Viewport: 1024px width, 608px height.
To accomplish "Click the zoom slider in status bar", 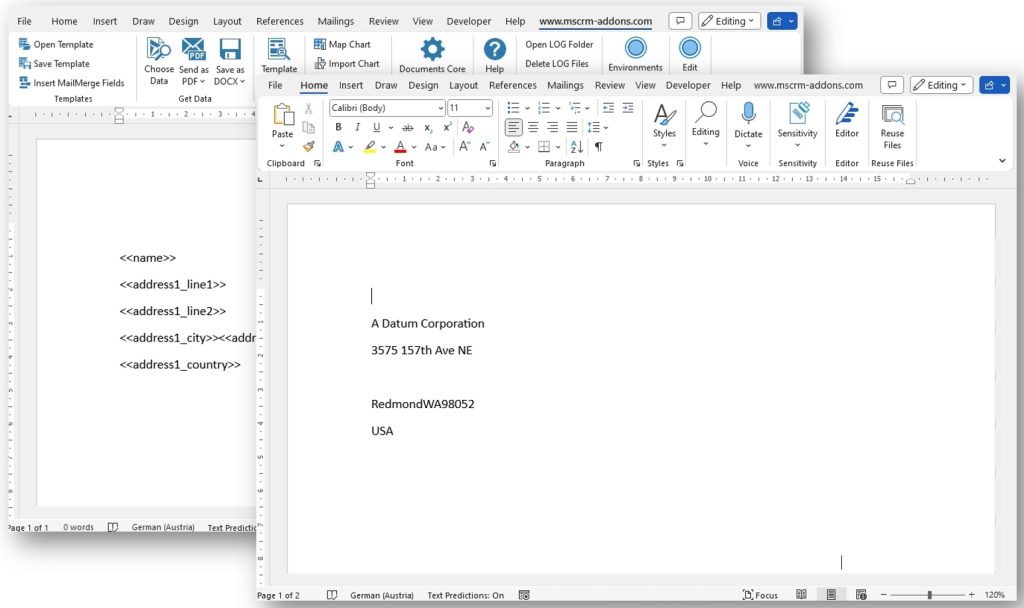I will pyautogui.click(x=927, y=595).
